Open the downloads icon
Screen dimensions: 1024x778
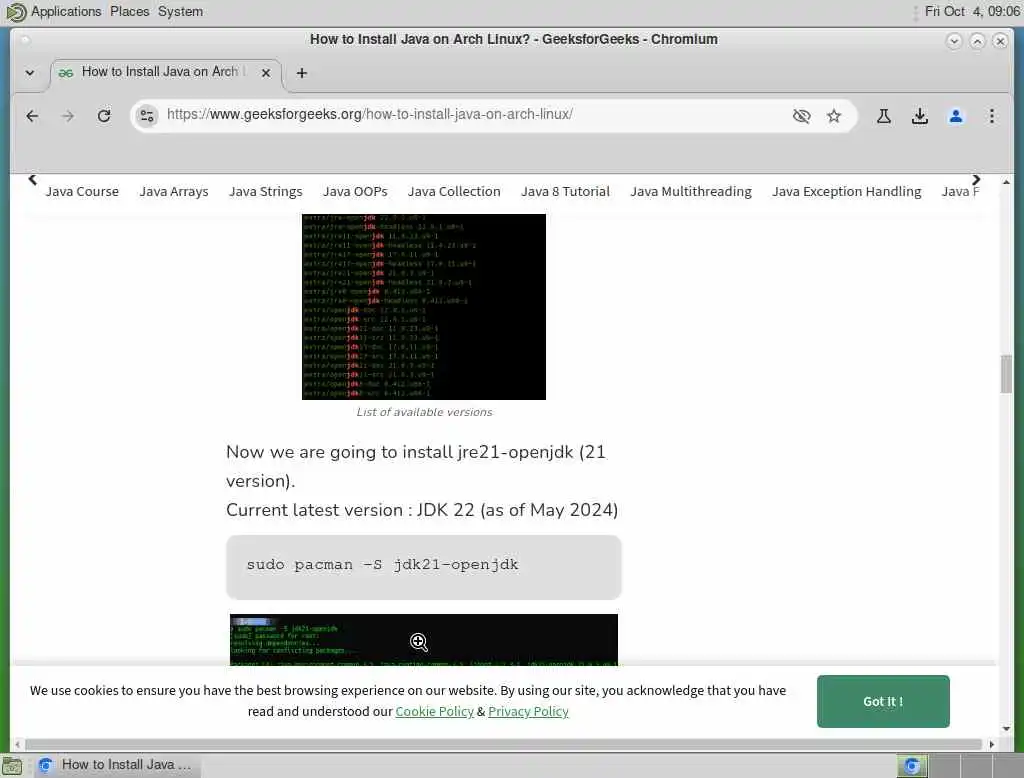pos(920,116)
